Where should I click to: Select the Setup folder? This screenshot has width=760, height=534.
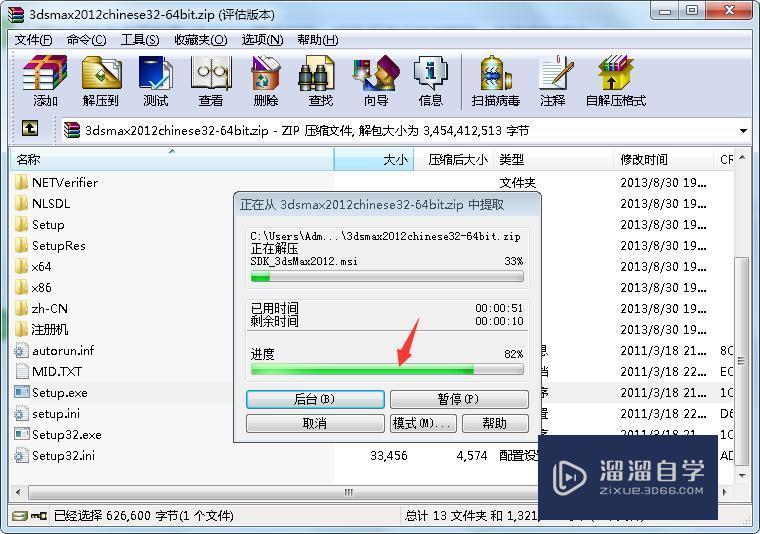[x=40, y=225]
